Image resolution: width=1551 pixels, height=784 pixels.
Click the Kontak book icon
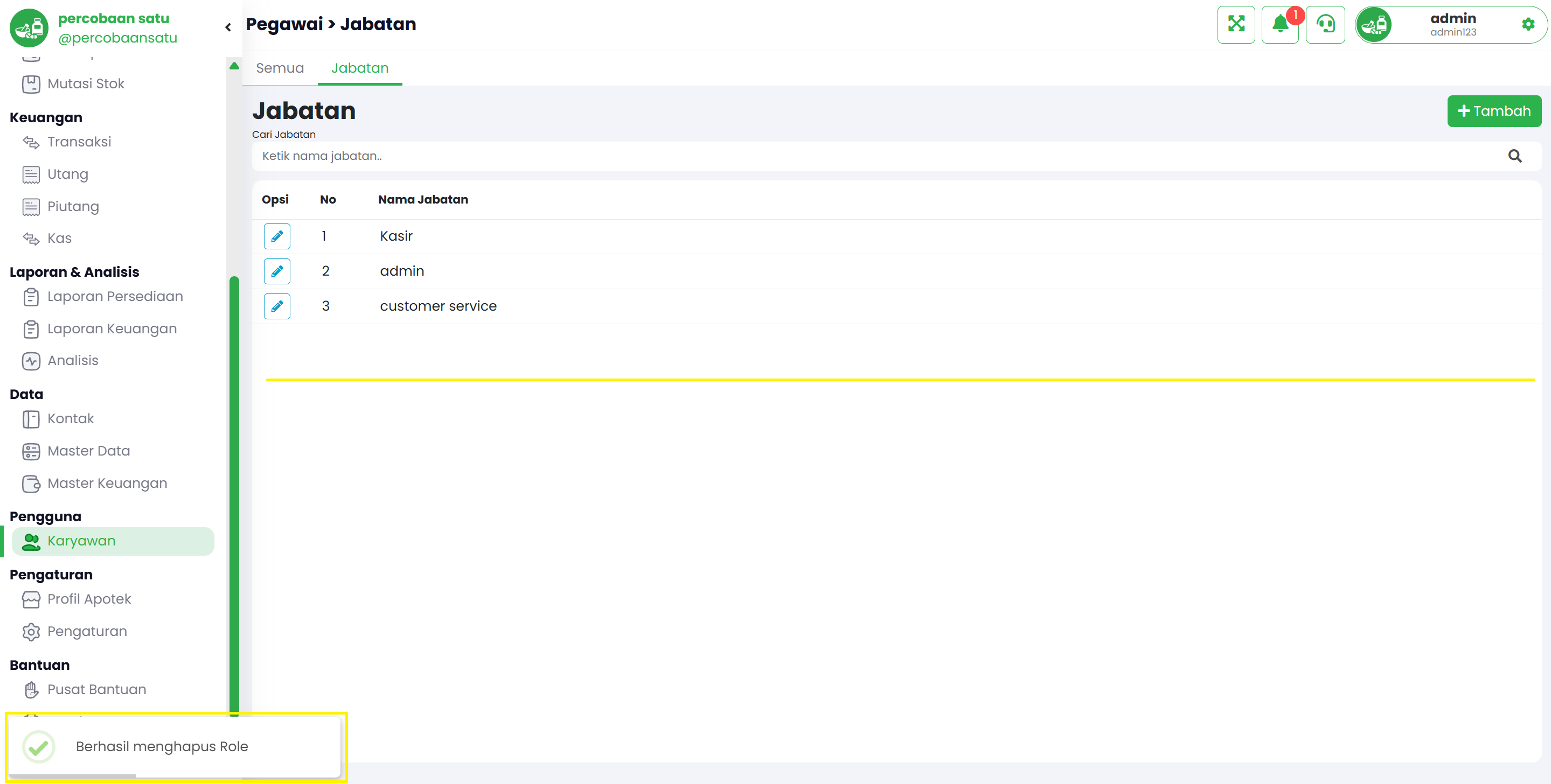(x=31, y=419)
